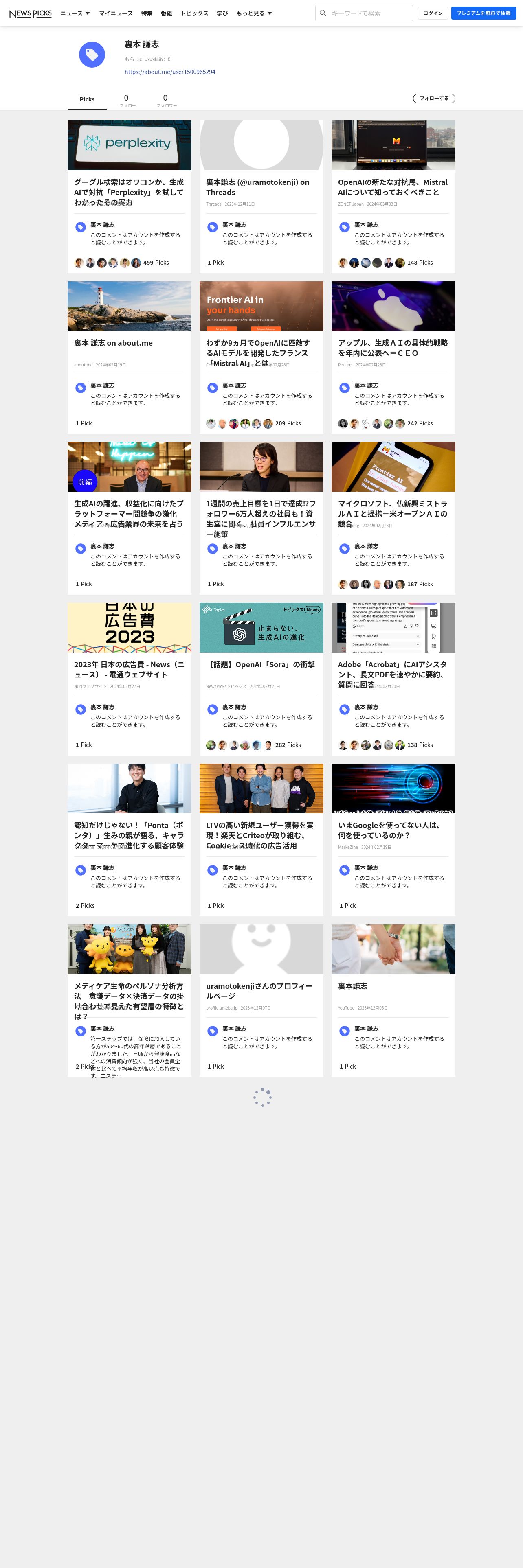The height and width of the screenshot is (1568, 523).
Task: Open the 前編 badge interview thumbnail
Action: pos(130,466)
